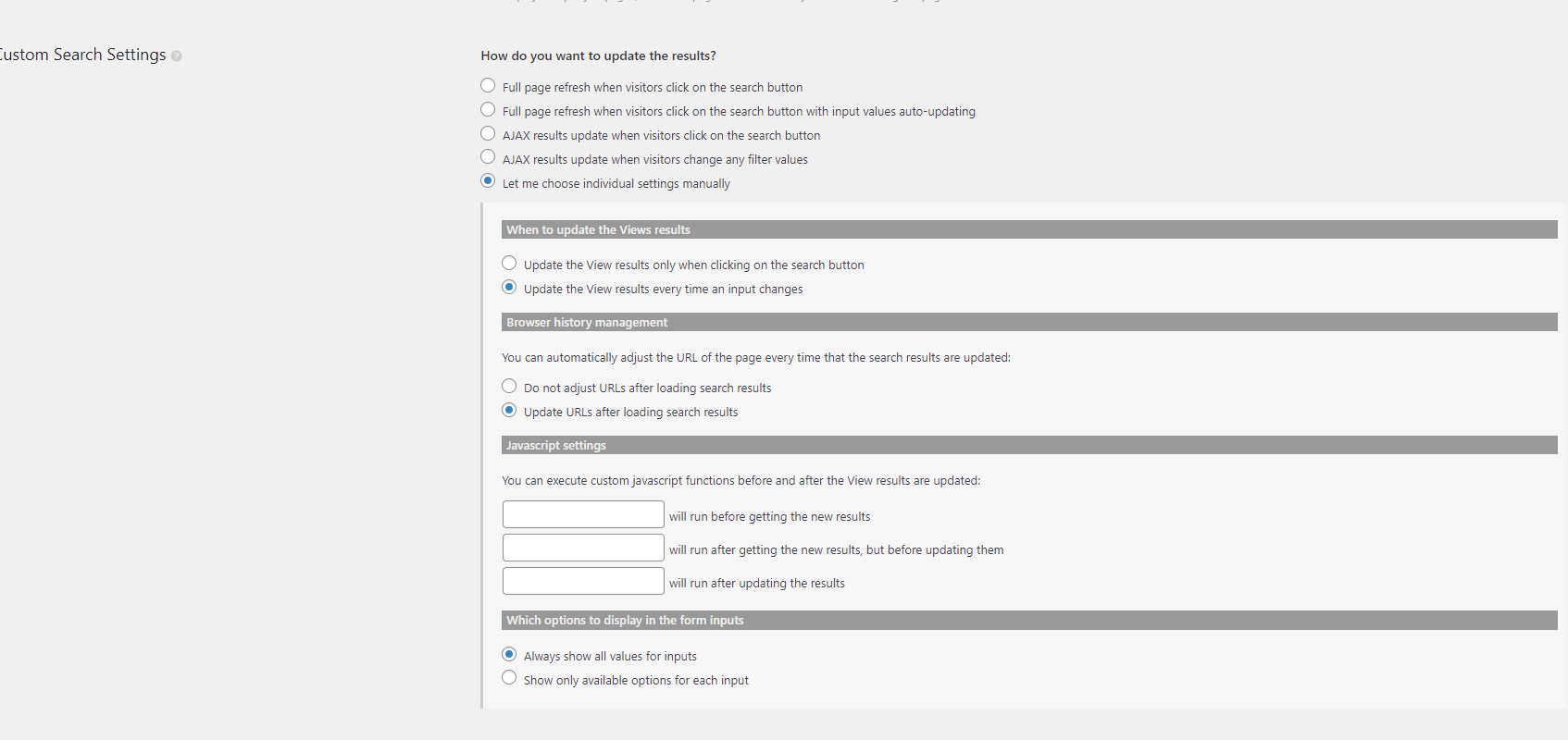The image size is (1568, 740).
Task: Choose Update URLs after loading search results
Action: point(509,410)
